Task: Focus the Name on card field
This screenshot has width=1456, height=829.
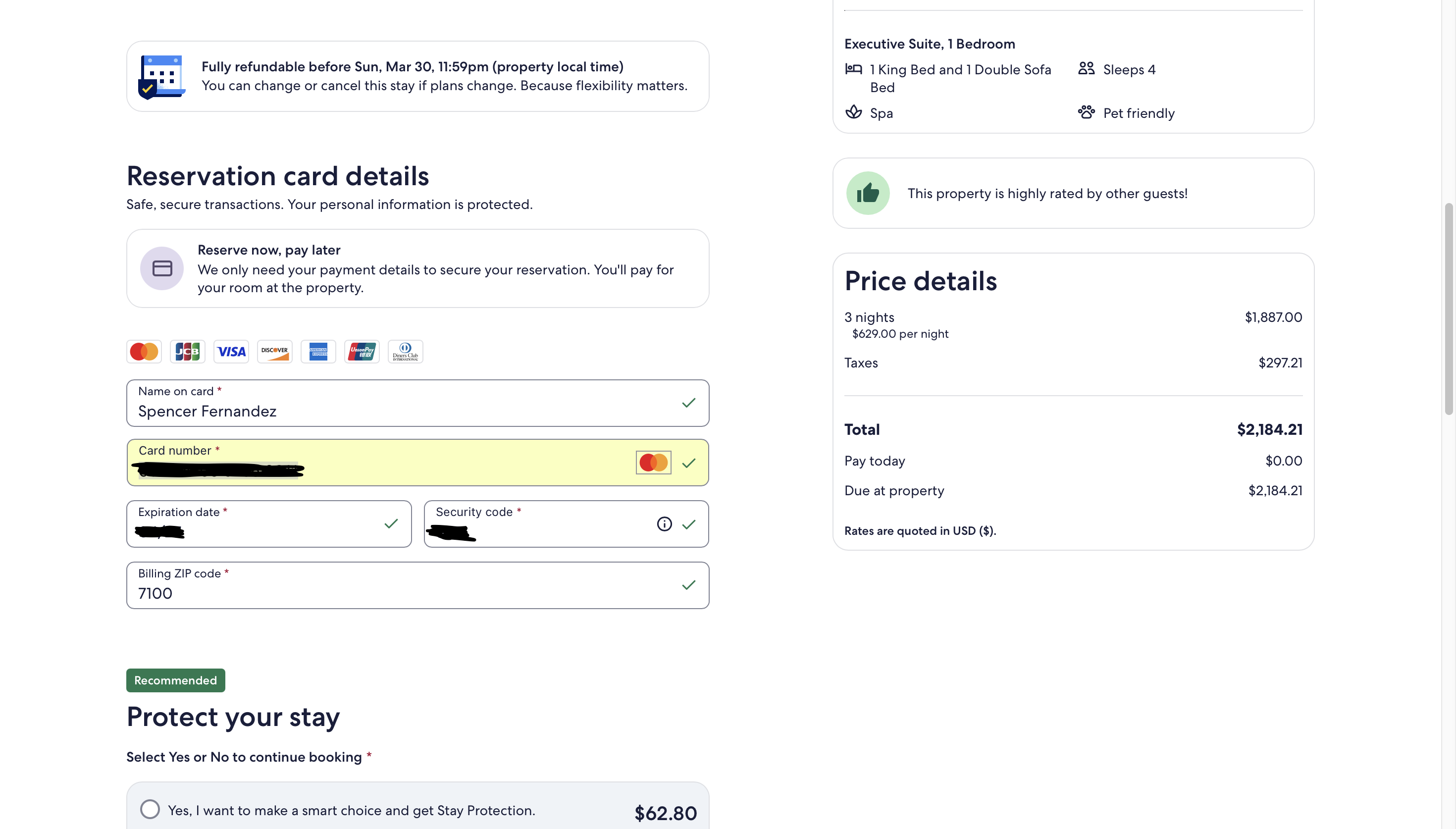Action: (x=418, y=403)
